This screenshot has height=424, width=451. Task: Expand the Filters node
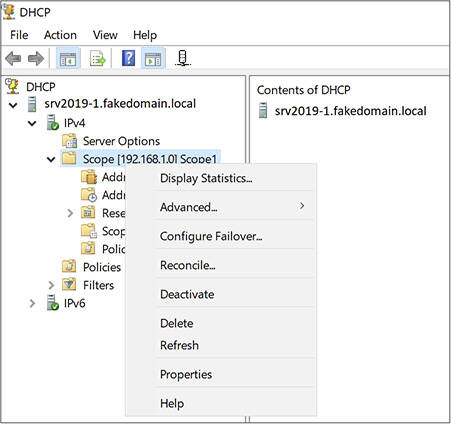[51, 285]
